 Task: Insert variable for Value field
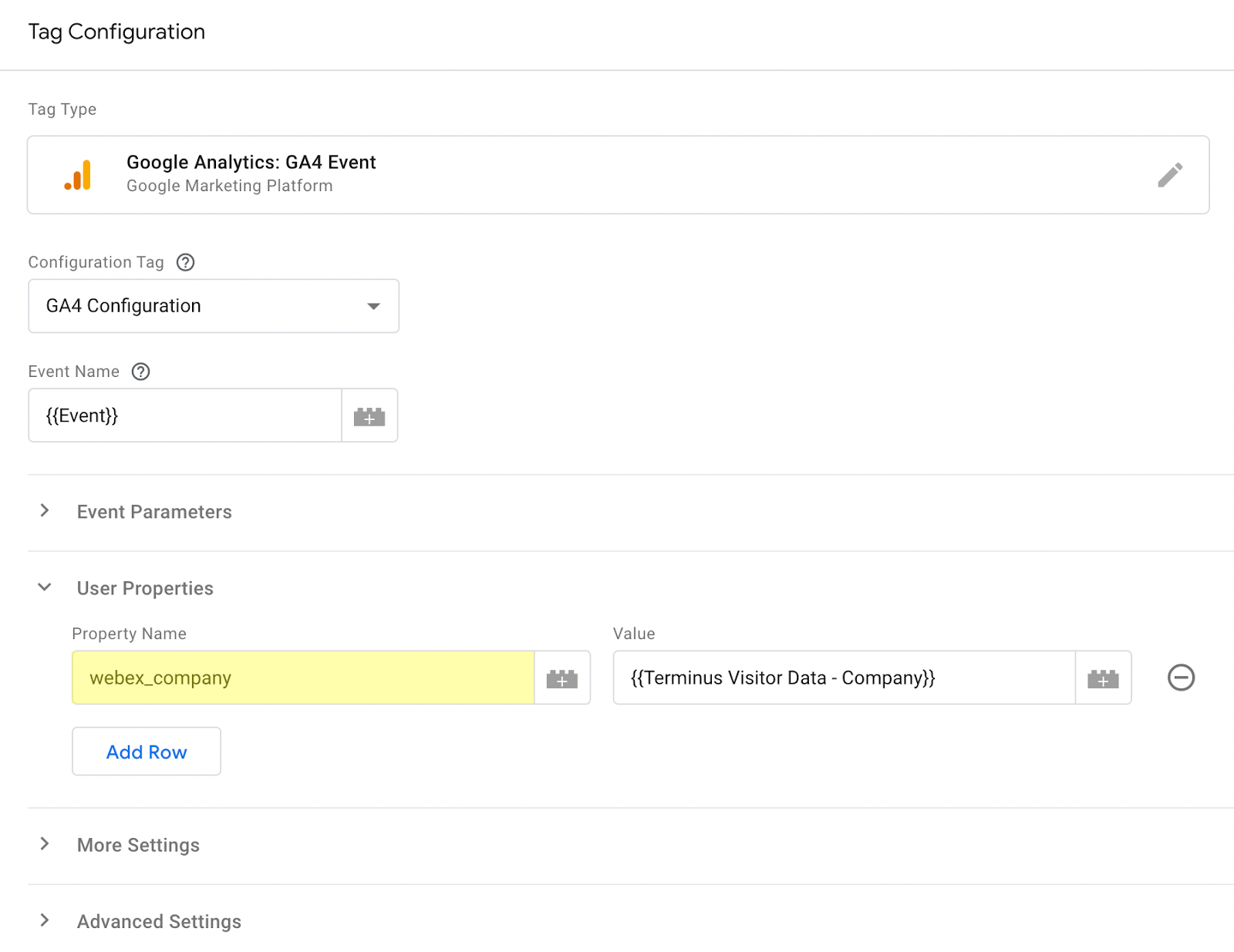click(1103, 678)
